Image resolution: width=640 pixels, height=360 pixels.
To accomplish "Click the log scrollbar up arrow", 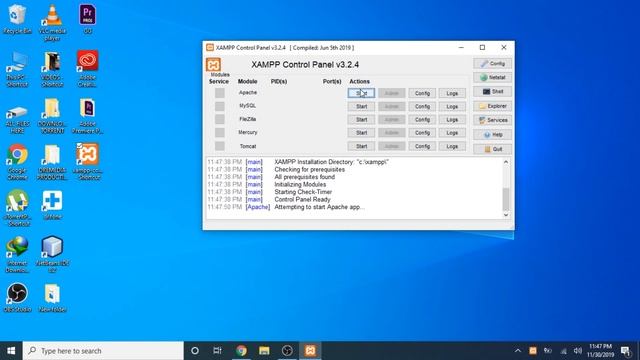I will [x=506, y=162].
